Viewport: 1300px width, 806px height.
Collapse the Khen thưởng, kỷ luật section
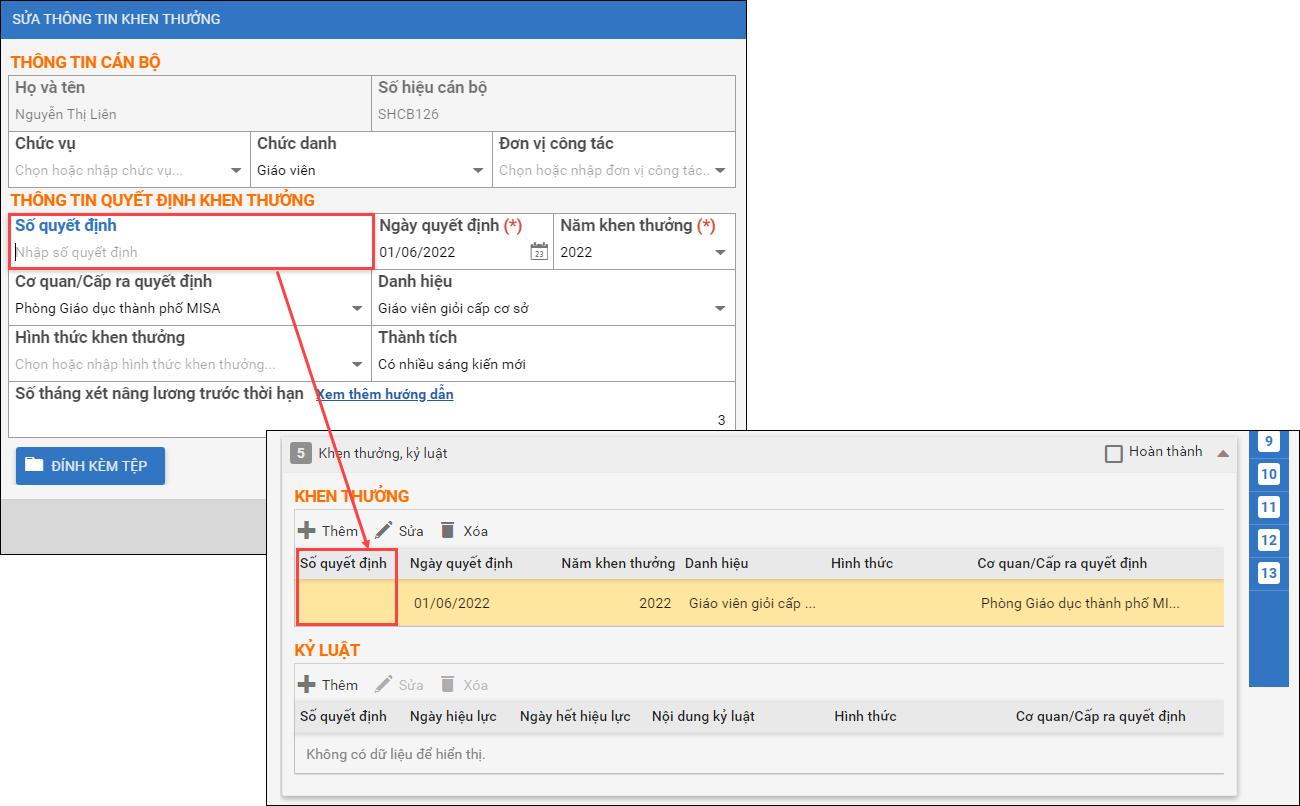pyautogui.click(x=1222, y=453)
